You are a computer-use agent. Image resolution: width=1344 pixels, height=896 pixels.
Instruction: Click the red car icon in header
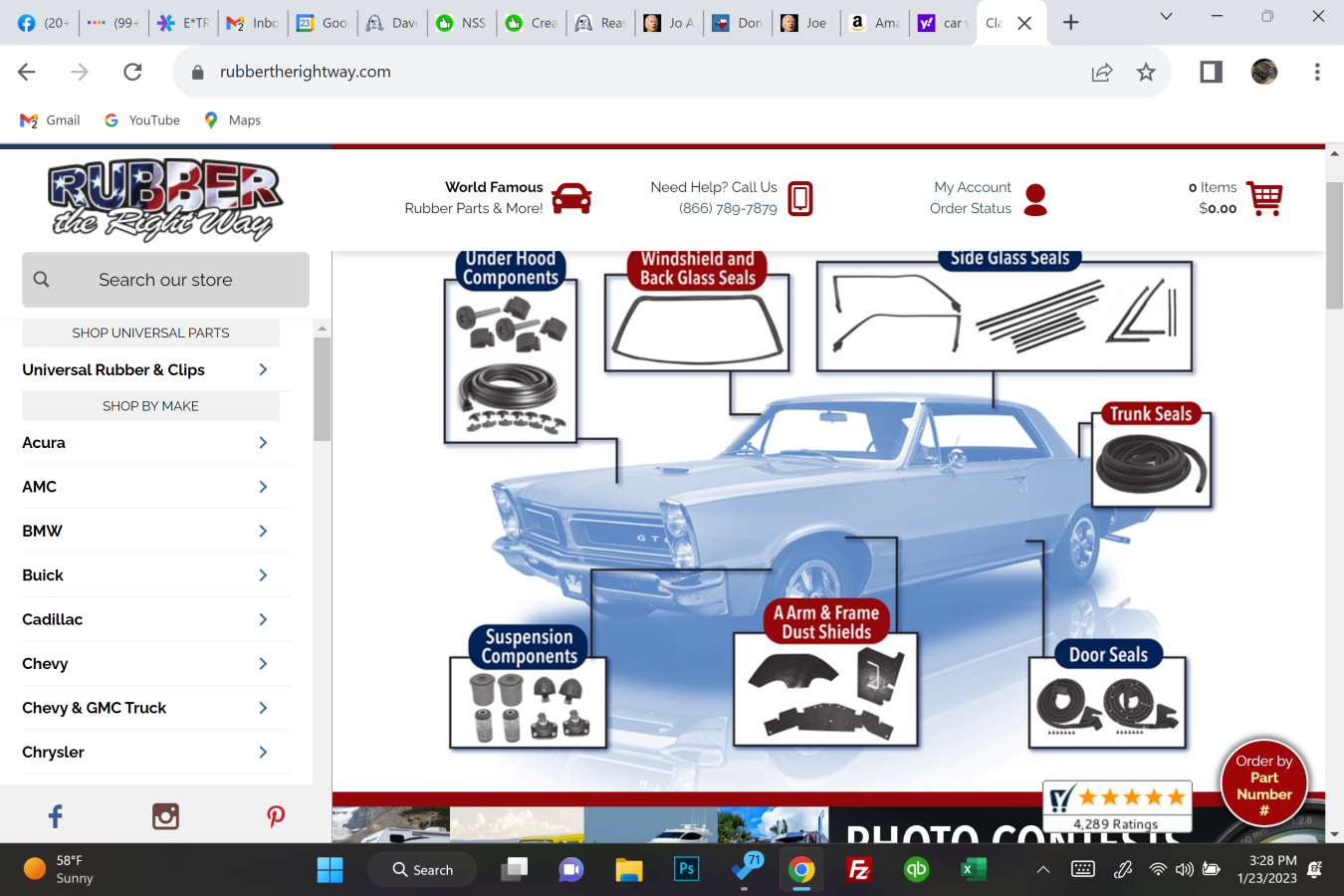[571, 198]
